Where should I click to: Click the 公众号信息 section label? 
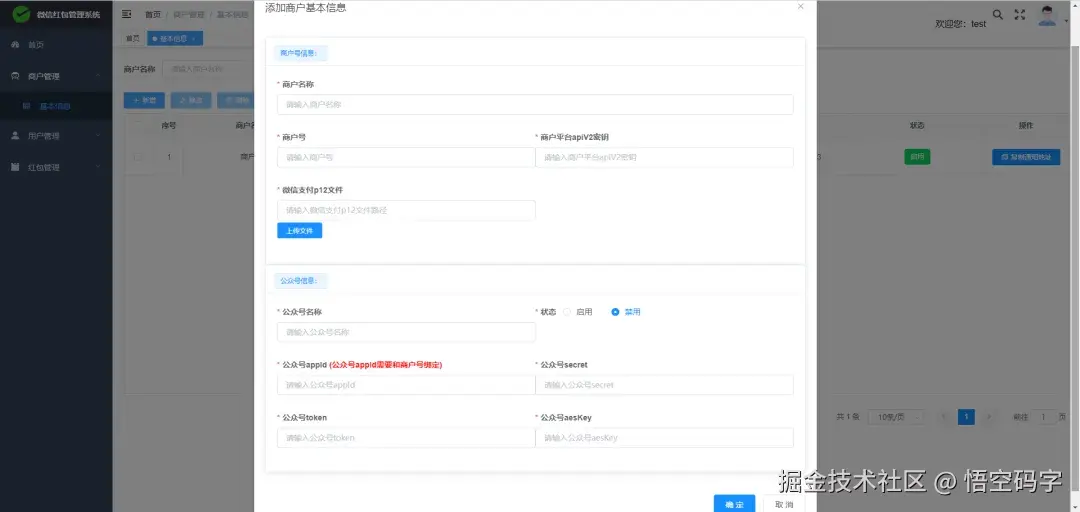coord(300,281)
